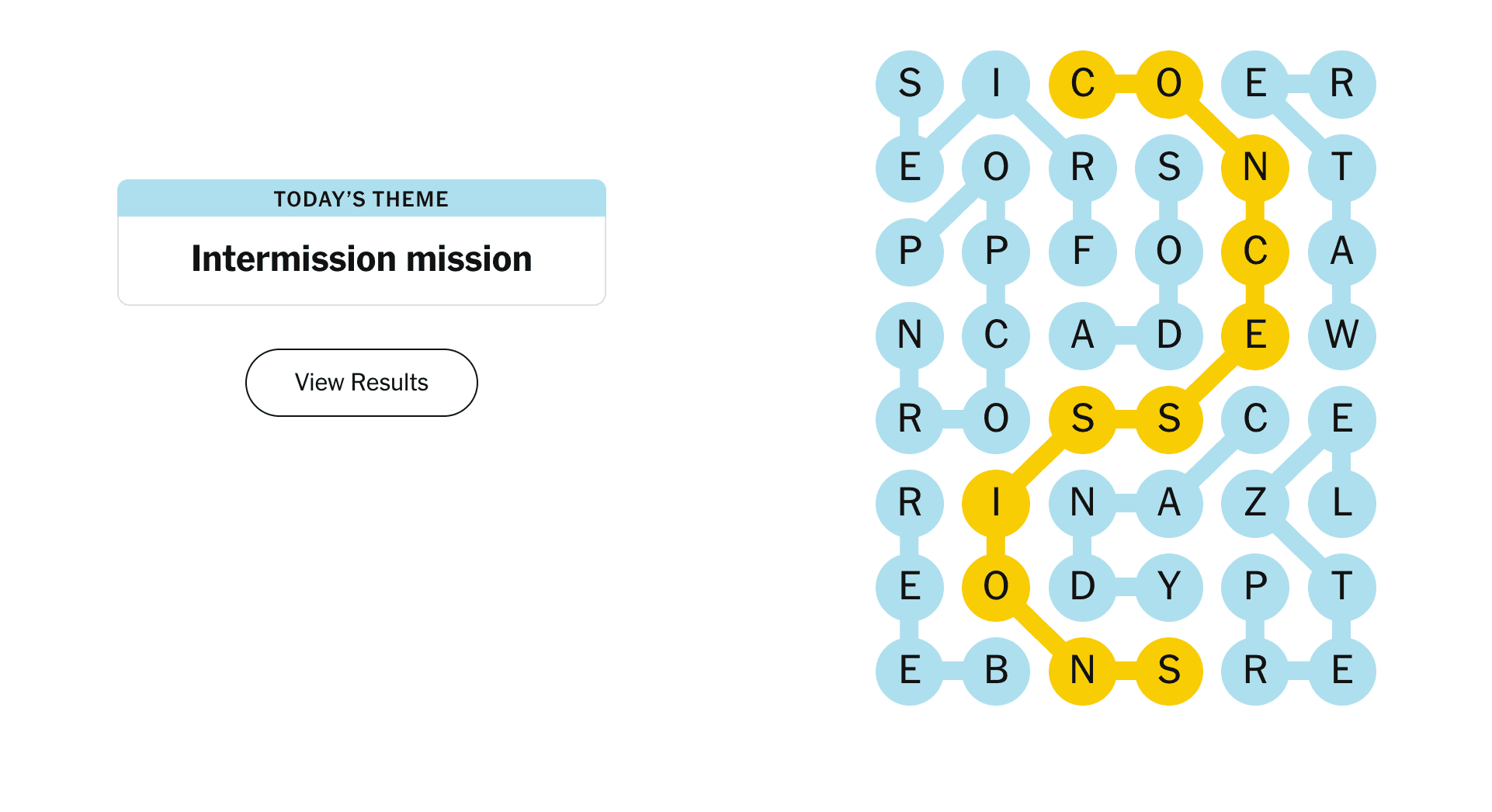This screenshot has height=812, width=1492.
Task: Tap the E in the bottom-left corner
Action: click(909, 671)
